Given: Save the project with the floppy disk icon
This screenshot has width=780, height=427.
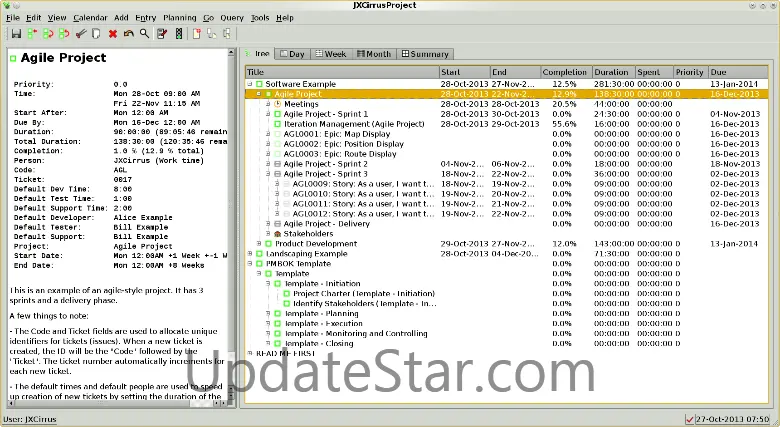Looking at the screenshot, I should (x=16, y=34).
